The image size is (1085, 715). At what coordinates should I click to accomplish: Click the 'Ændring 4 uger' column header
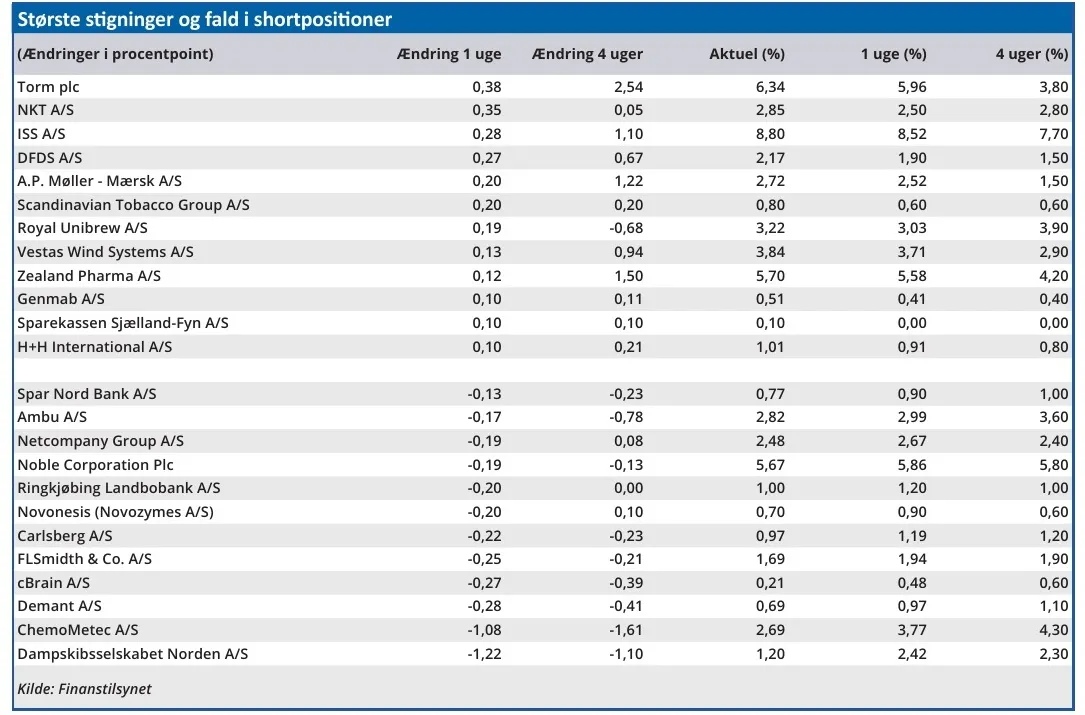coord(588,54)
